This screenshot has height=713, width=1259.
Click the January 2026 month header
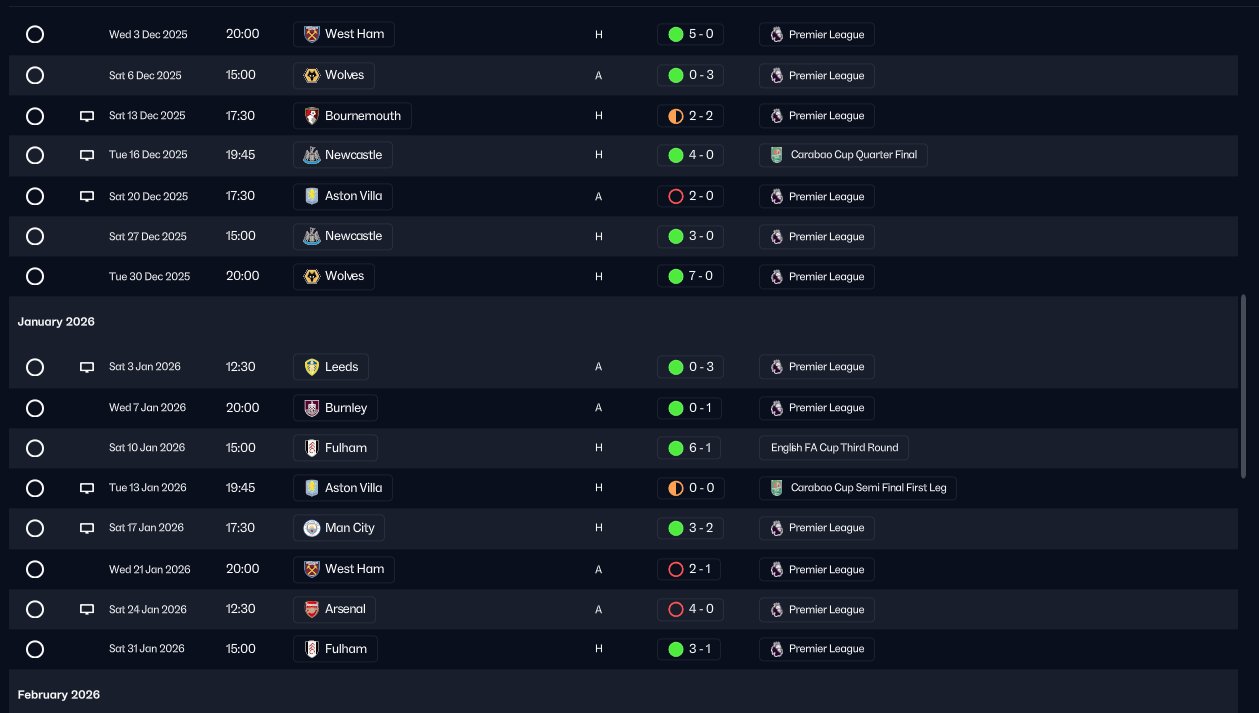click(x=56, y=322)
